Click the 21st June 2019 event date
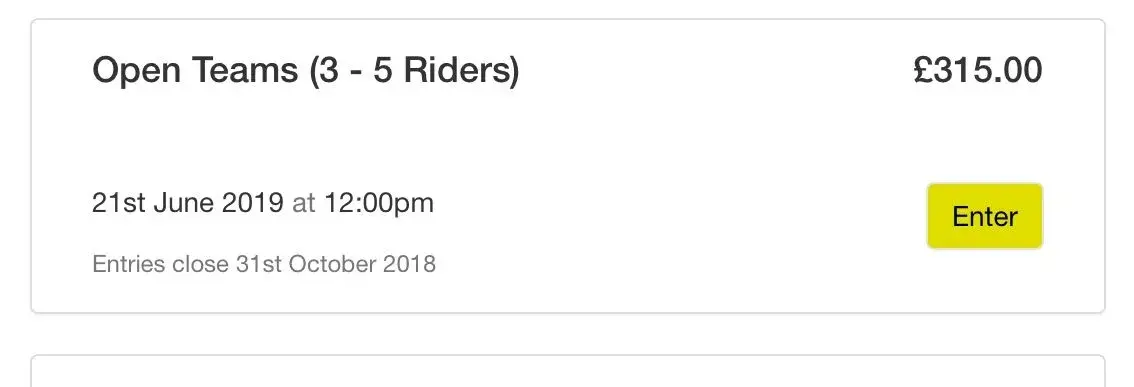1134x387 pixels. [188, 203]
